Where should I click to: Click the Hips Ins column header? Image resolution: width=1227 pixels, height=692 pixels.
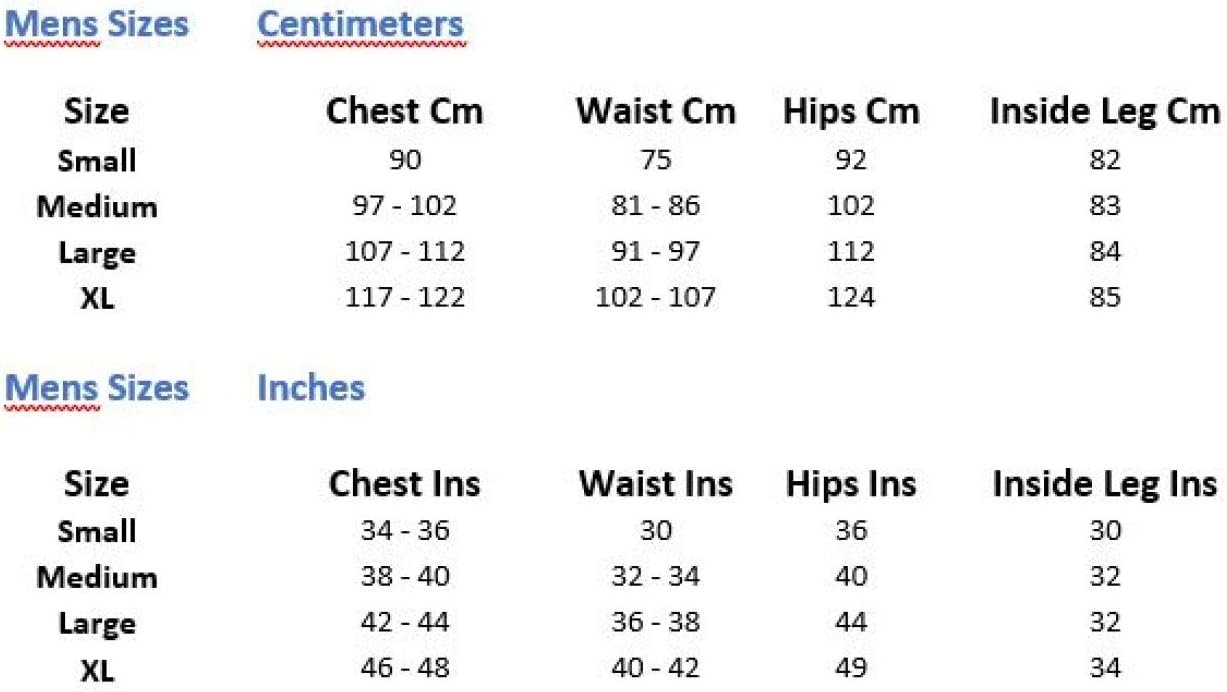point(851,484)
